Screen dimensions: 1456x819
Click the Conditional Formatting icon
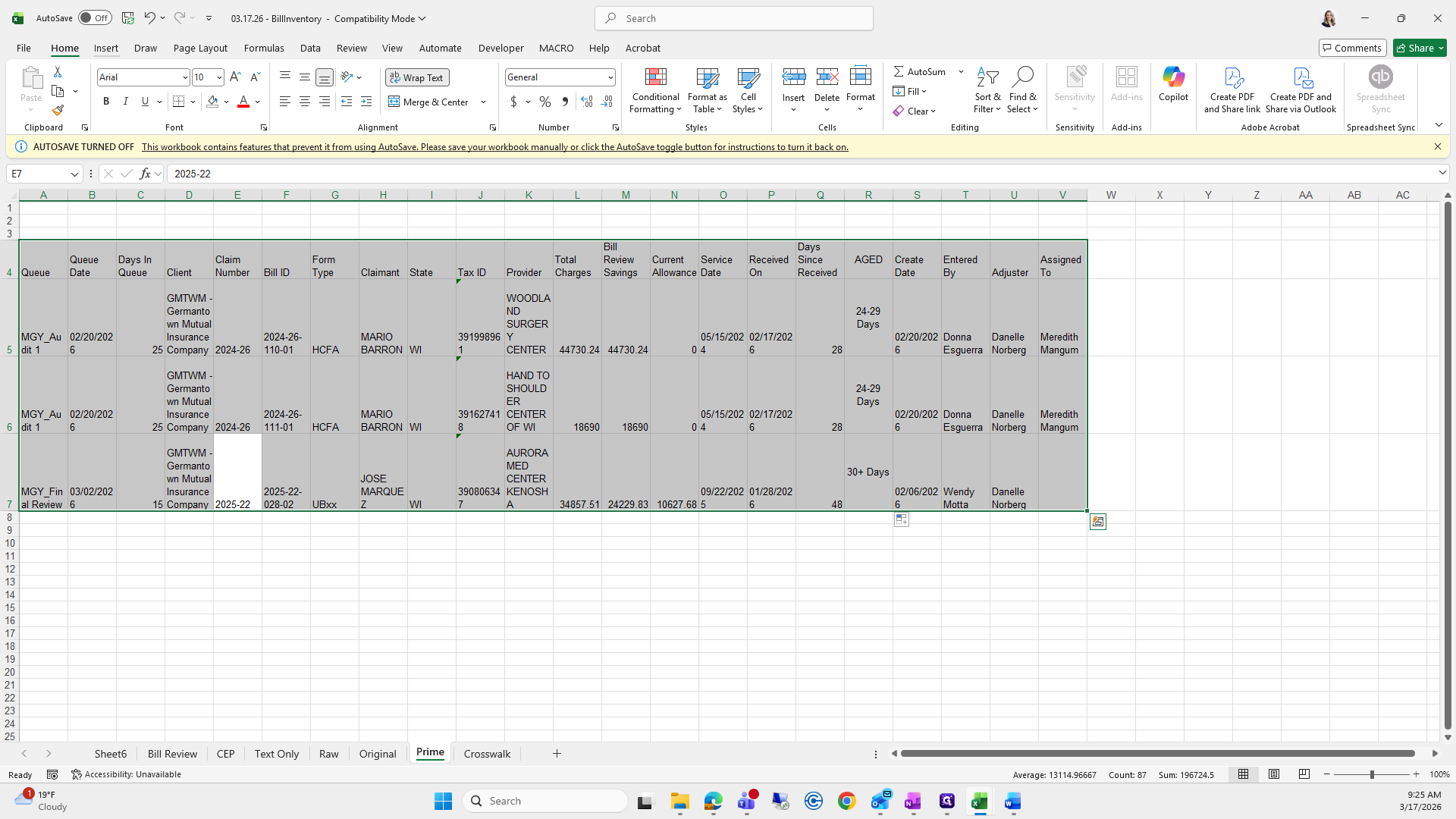(x=655, y=77)
